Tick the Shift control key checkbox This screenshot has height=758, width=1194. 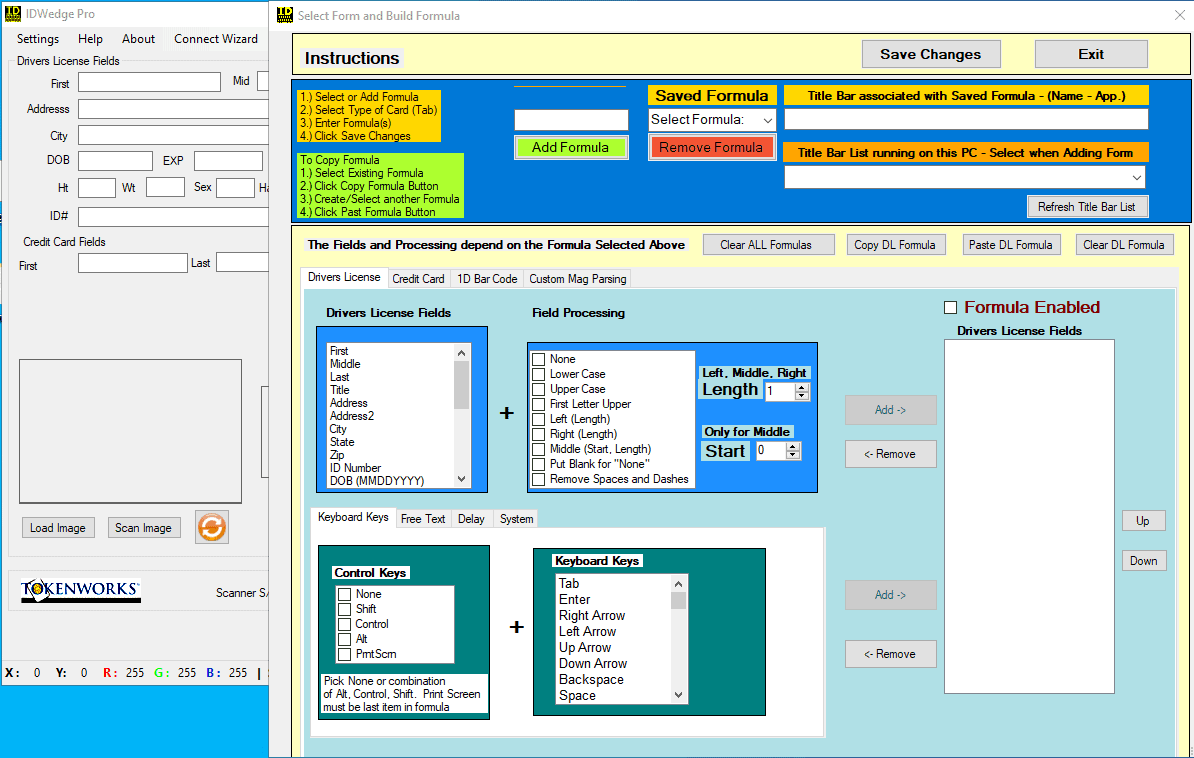[344, 609]
